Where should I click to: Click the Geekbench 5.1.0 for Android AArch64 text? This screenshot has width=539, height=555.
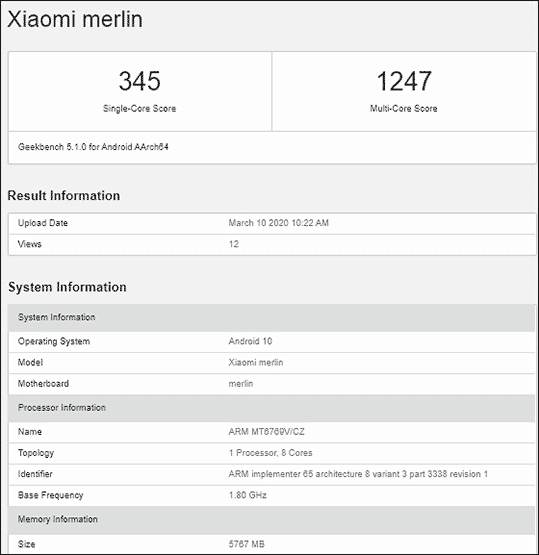93,147
